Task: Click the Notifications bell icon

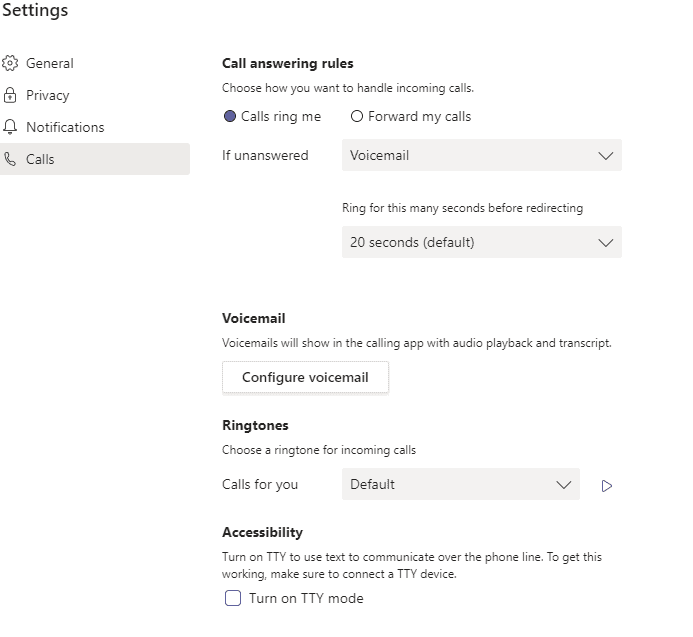Action: [10, 127]
